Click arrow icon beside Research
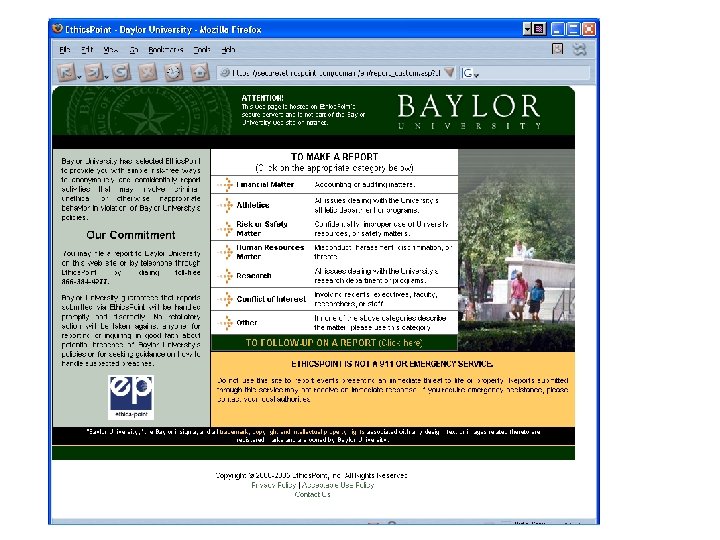 tap(225, 276)
